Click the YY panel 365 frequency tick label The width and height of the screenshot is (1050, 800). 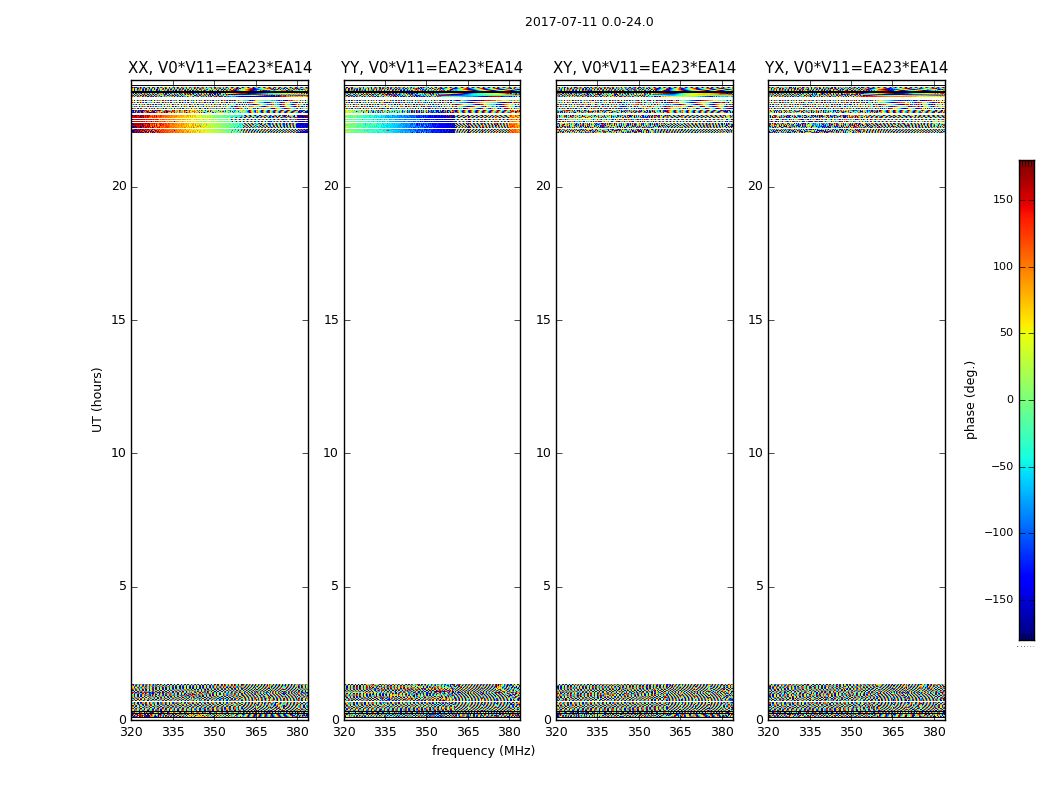[x=468, y=732]
